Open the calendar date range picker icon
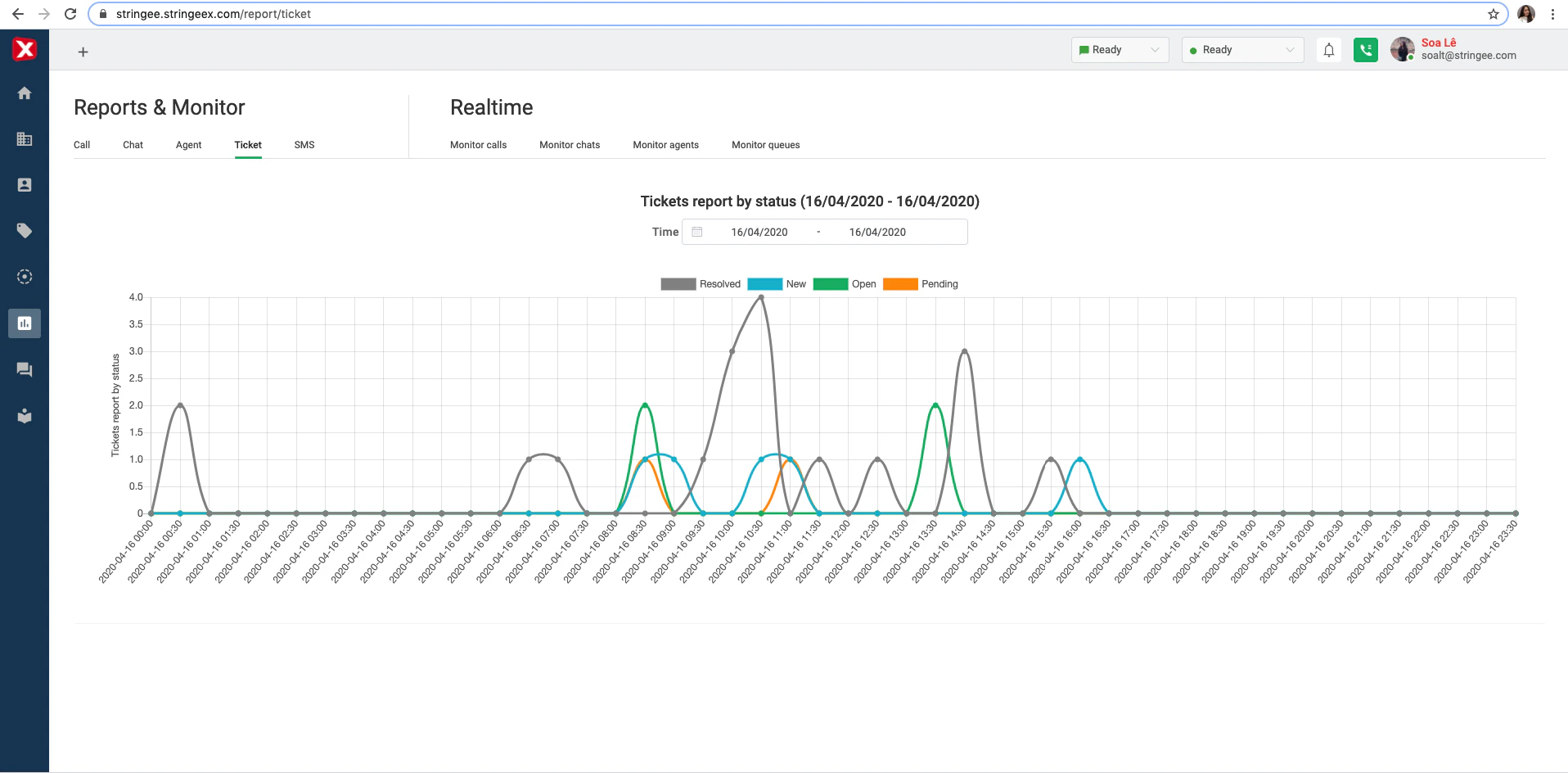 697,232
